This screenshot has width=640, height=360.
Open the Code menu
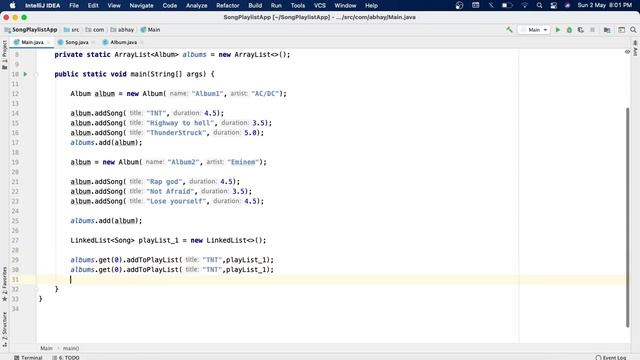(x=170, y=6)
